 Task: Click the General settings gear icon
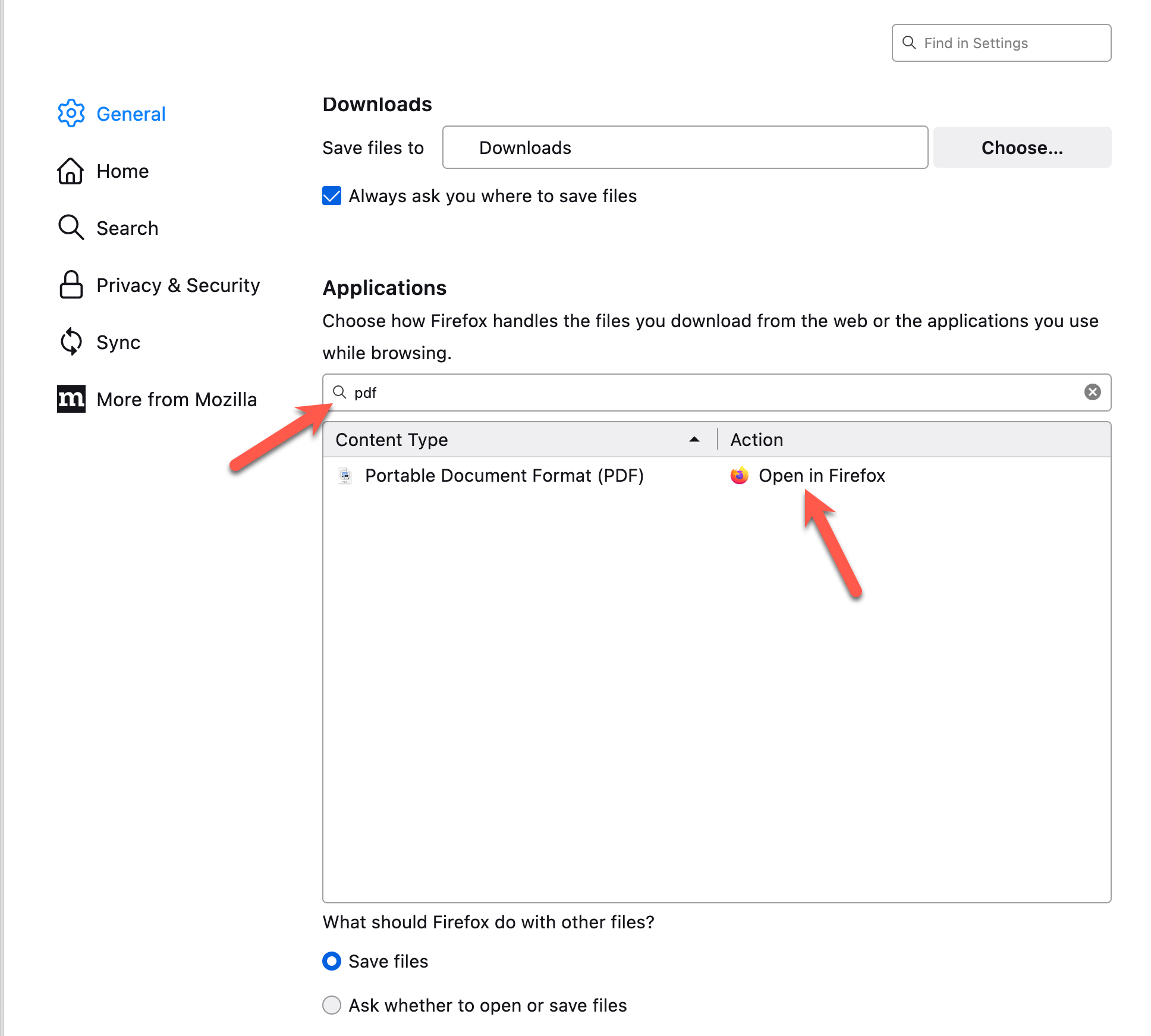(x=71, y=114)
